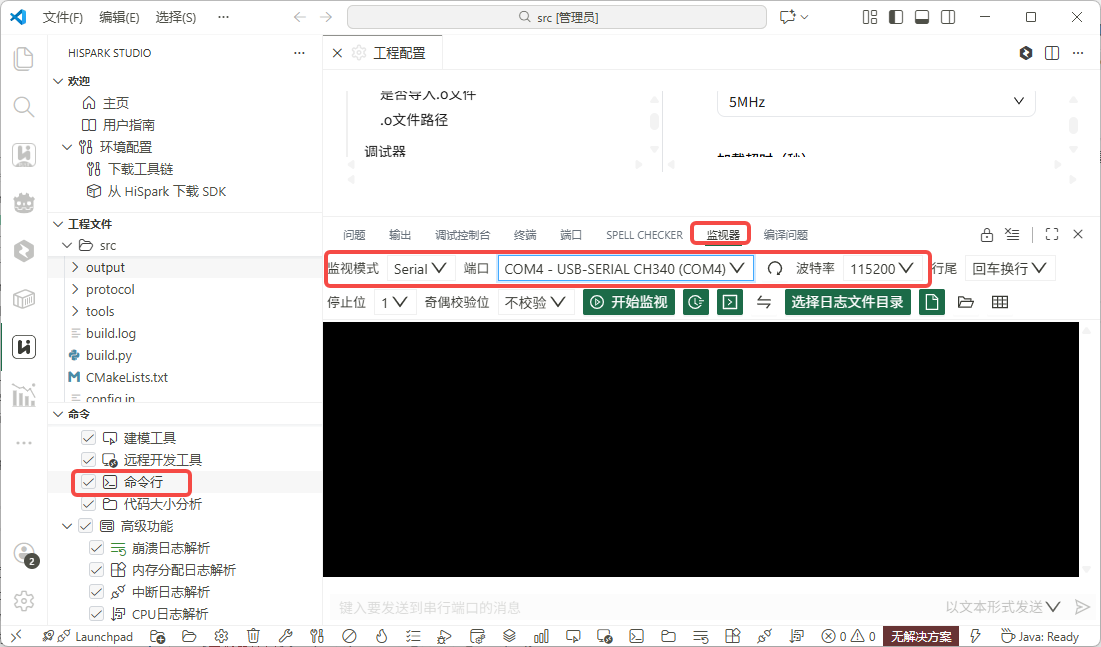This screenshot has height=647, width=1101.
Task: Open the 回车换行 line ending dropdown
Action: click(1009, 268)
